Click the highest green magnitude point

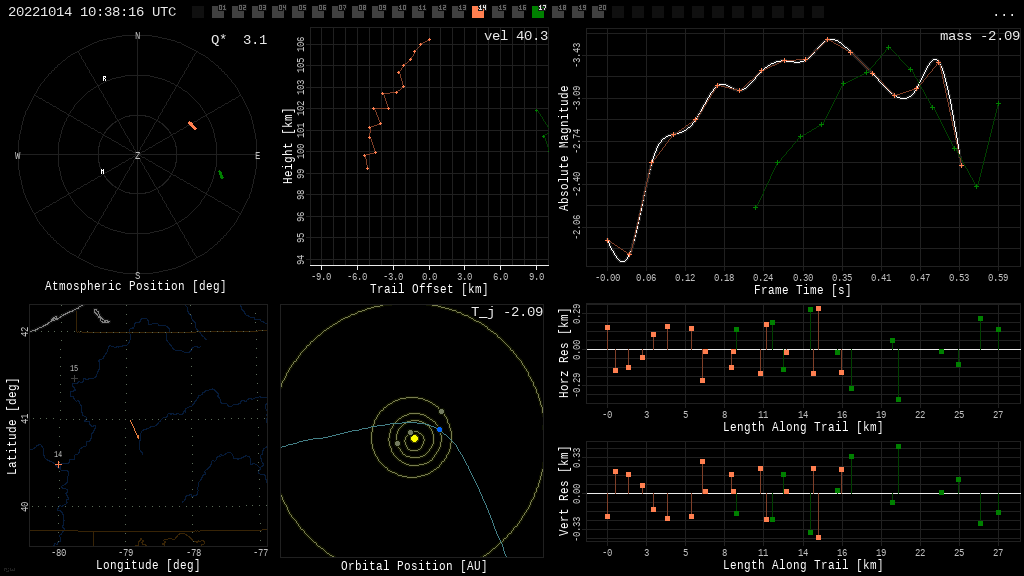[x=889, y=48]
